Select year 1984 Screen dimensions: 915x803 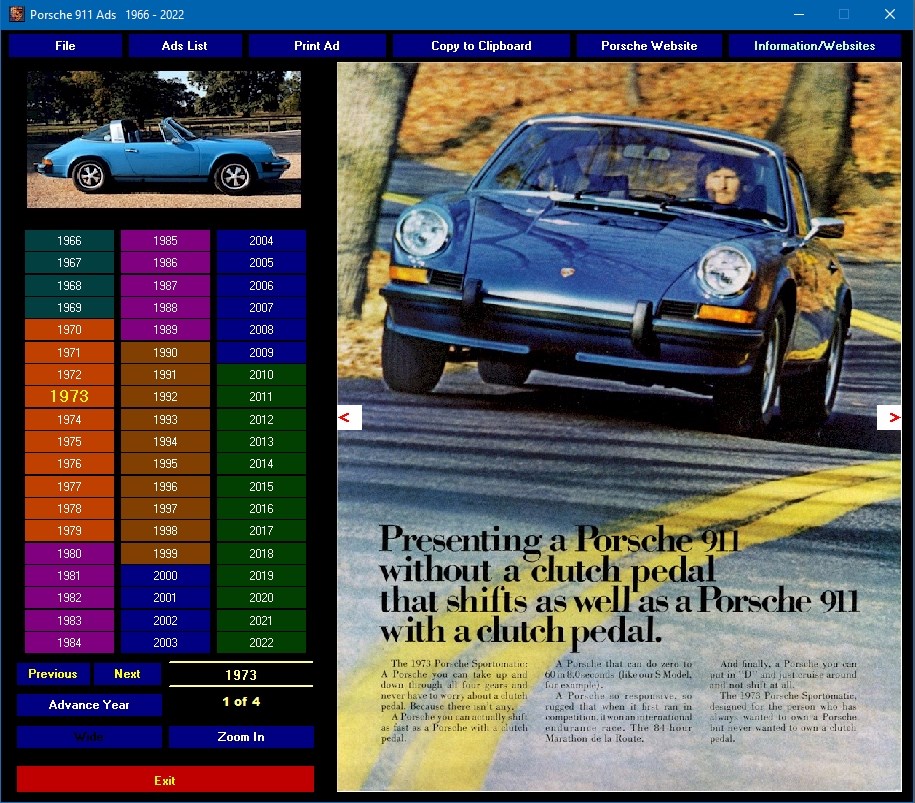pos(69,643)
